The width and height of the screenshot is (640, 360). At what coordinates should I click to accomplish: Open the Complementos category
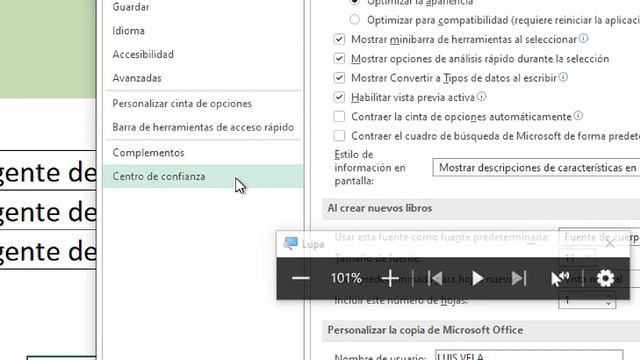(x=148, y=153)
